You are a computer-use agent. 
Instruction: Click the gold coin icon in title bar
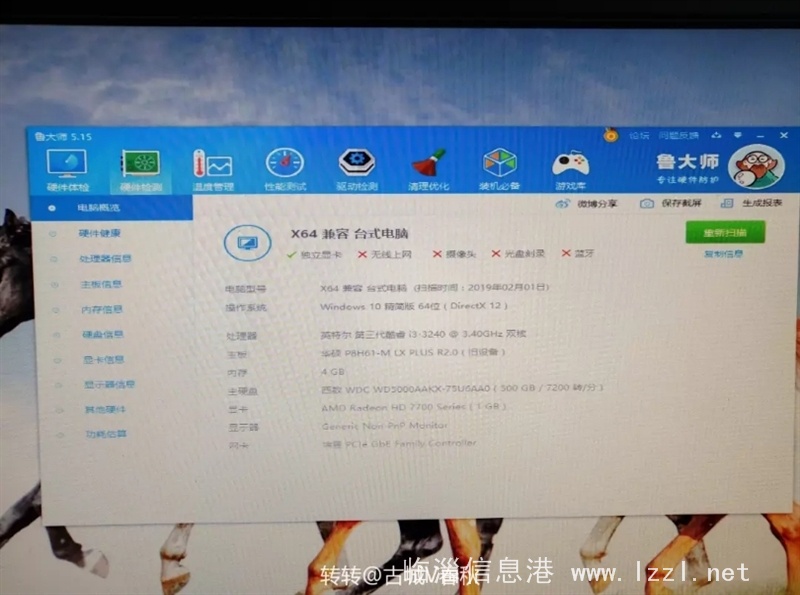click(x=610, y=135)
